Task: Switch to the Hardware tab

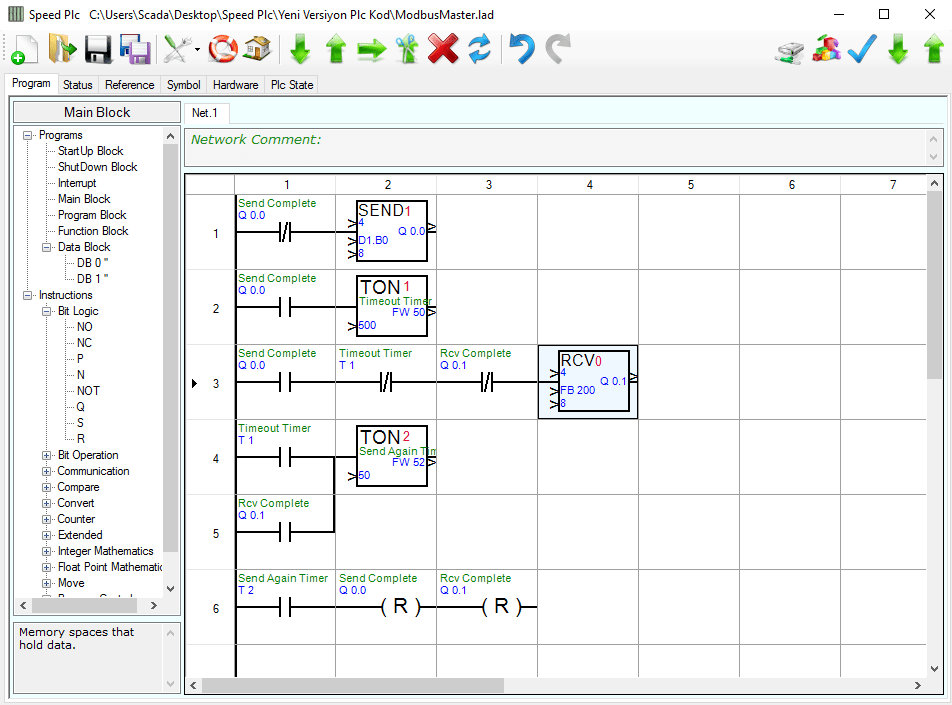Action: [x=236, y=85]
